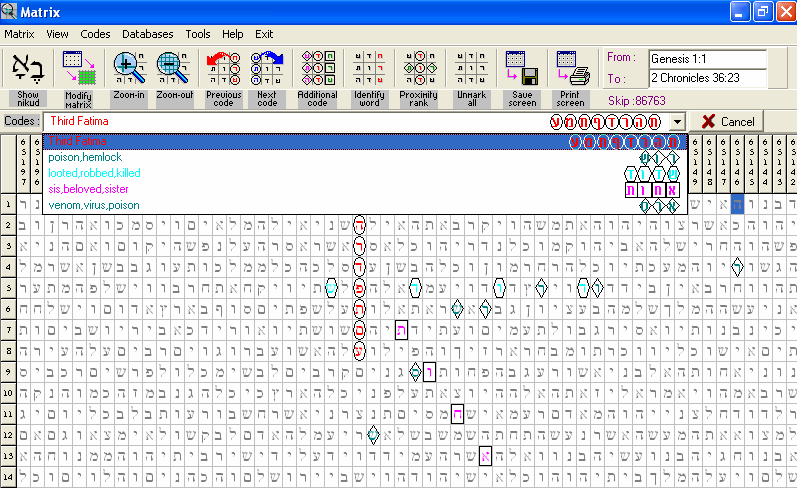The width and height of the screenshot is (797, 488).
Task: Click the Show nikud icon
Action: [x=27, y=68]
